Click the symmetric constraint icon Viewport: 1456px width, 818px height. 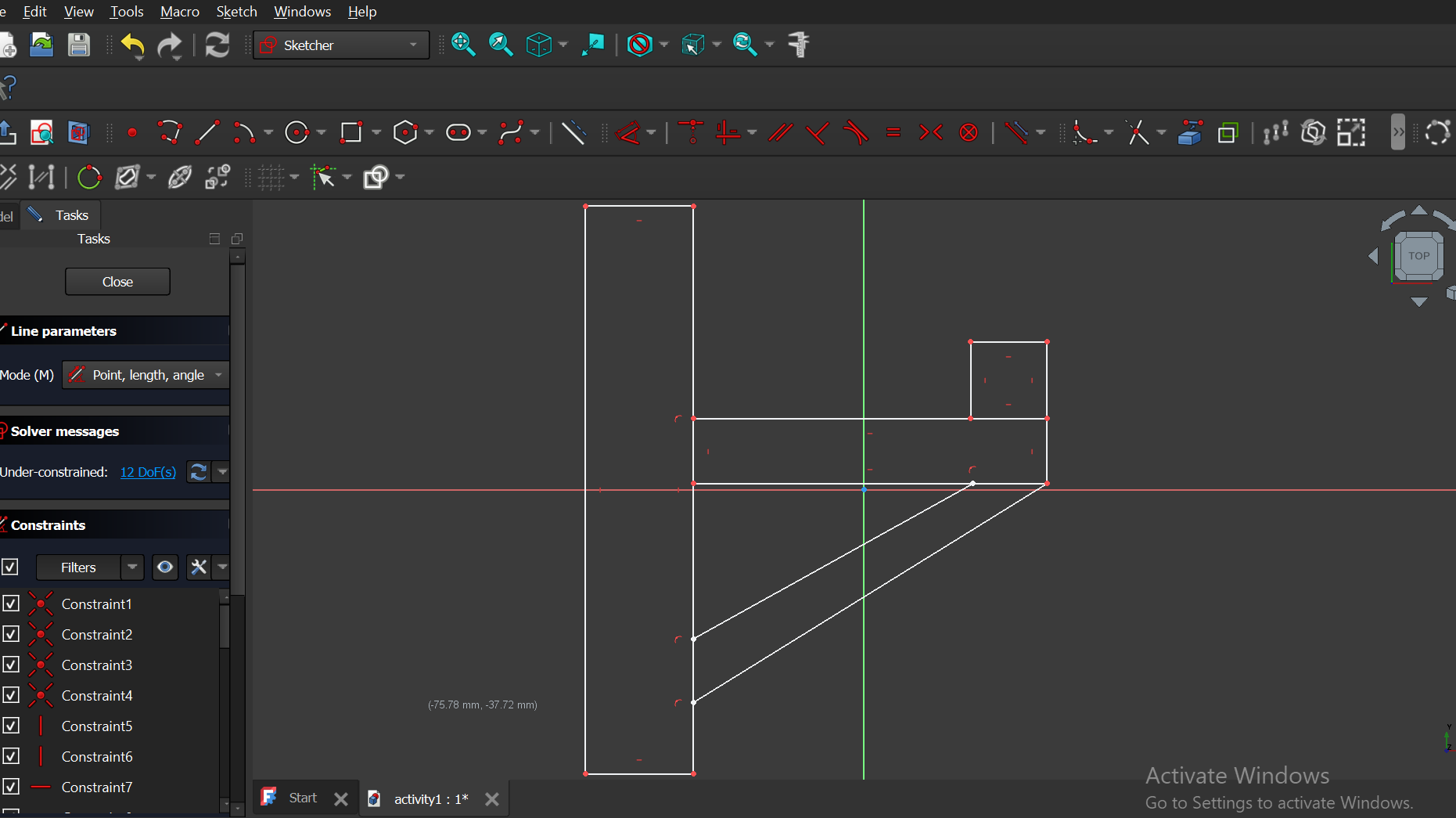pos(931,133)
